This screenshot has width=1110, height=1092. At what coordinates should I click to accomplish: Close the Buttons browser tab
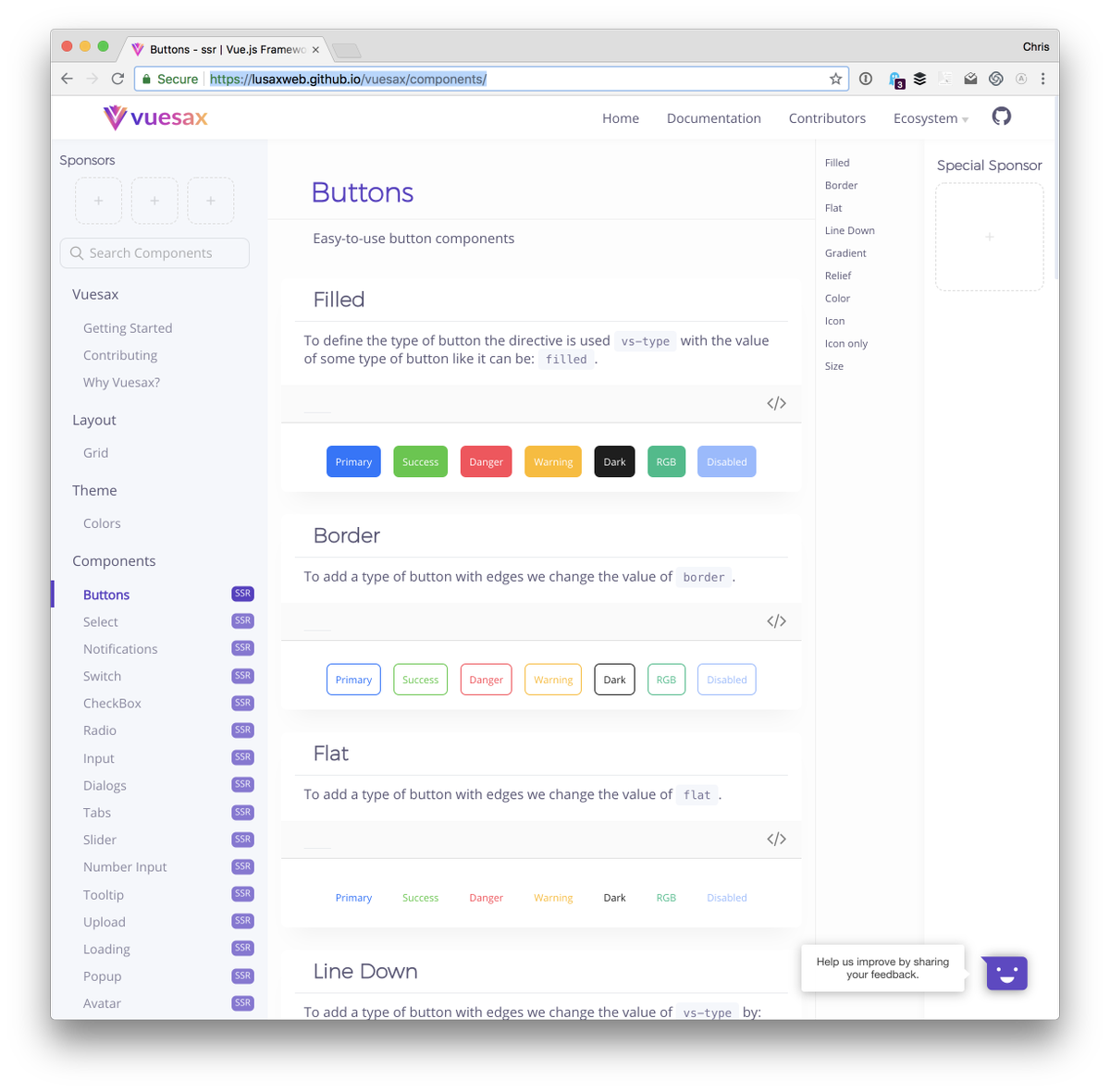(315, 50)
